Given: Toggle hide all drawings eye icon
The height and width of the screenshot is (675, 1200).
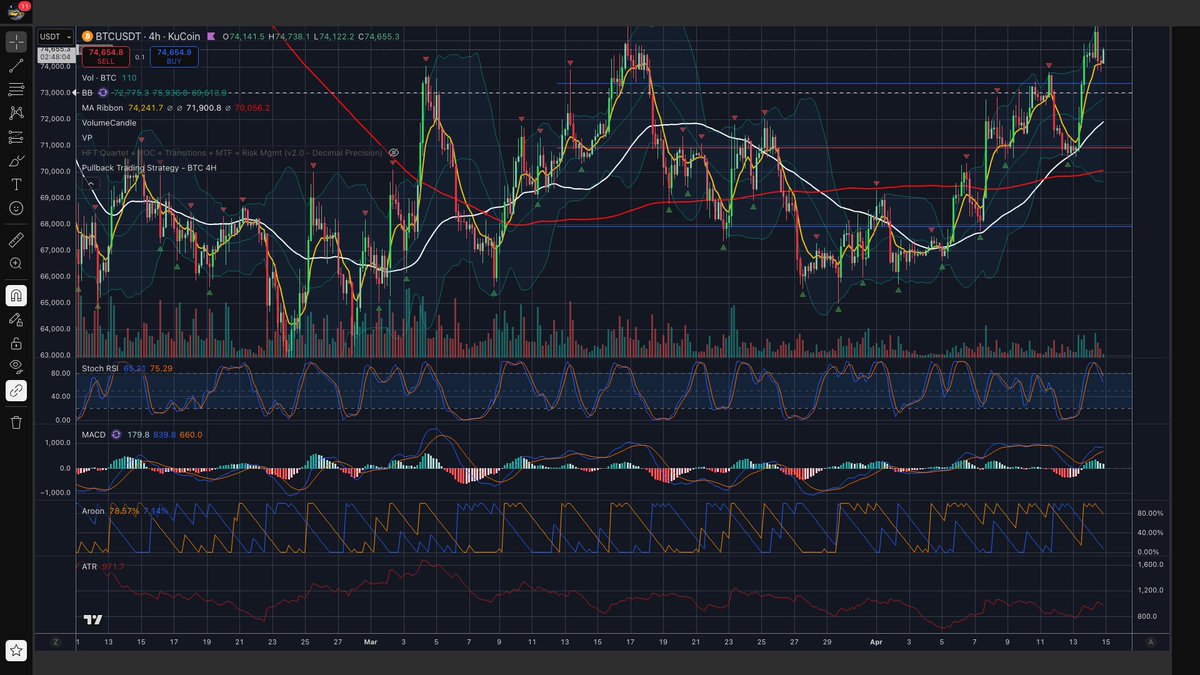Looking at the screenshot, I should tap(16, 367).
